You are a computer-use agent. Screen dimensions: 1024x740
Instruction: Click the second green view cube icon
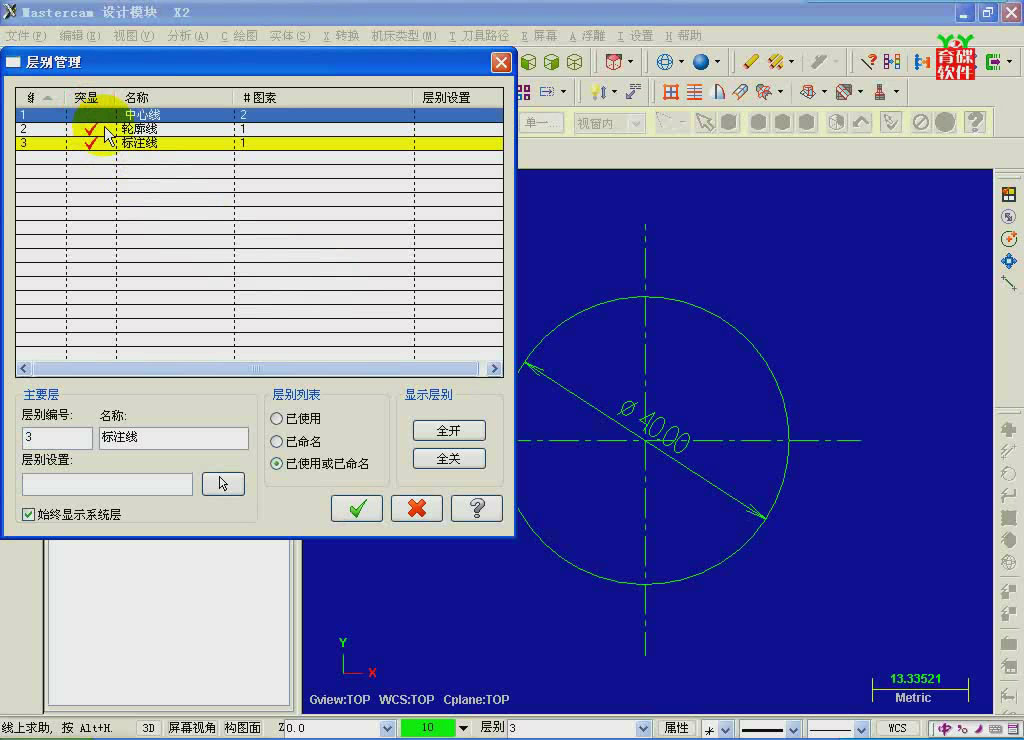551,62
